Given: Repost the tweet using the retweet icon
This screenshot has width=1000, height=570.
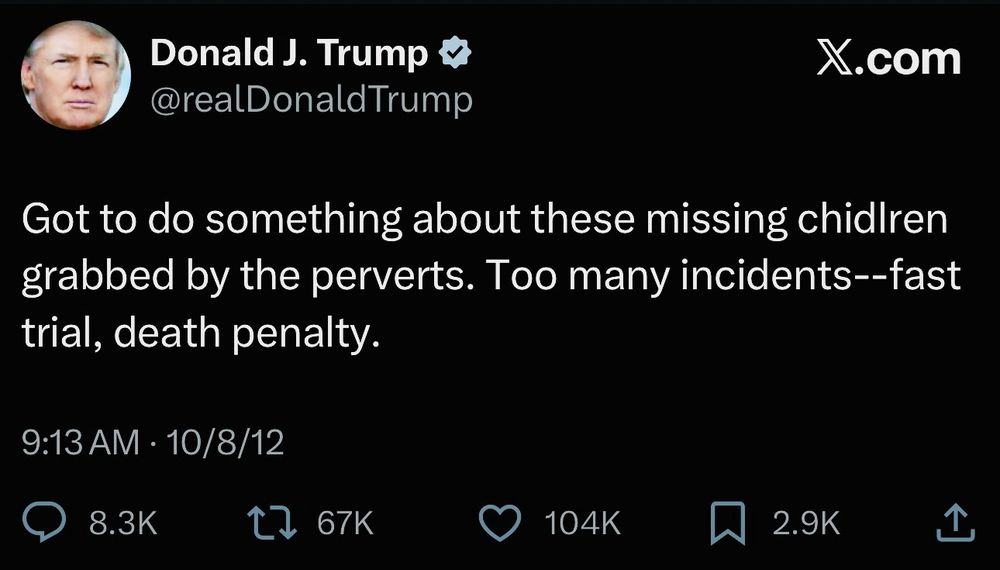Looking at the screenshot, I should (272, 522).
